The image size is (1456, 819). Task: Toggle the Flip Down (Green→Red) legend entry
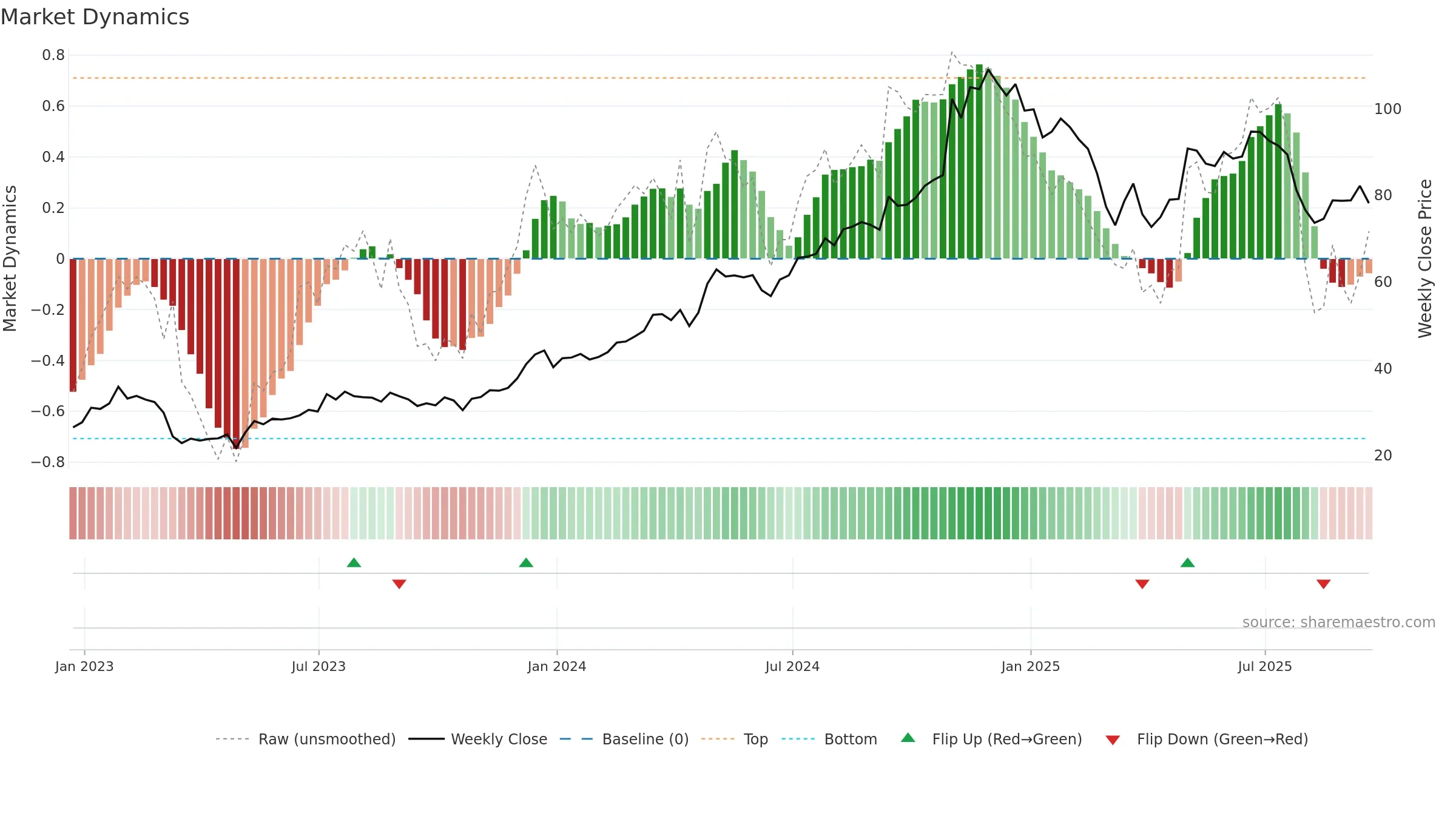(1206, 739)
